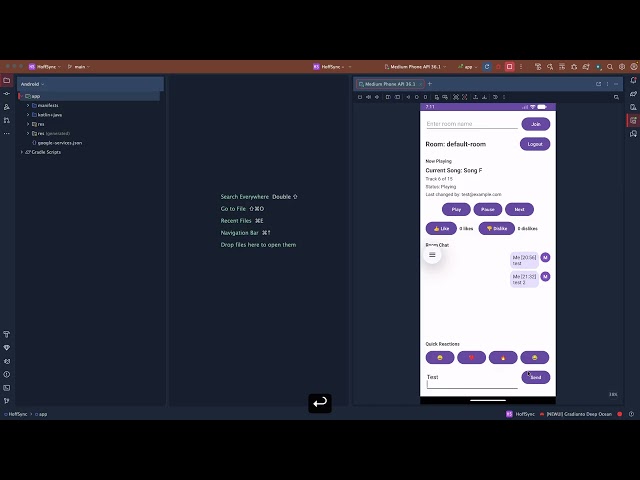Tap the Logout button
Image resolution: width=640 pixels, height=480 pixels.
click(x=535, y=144)
